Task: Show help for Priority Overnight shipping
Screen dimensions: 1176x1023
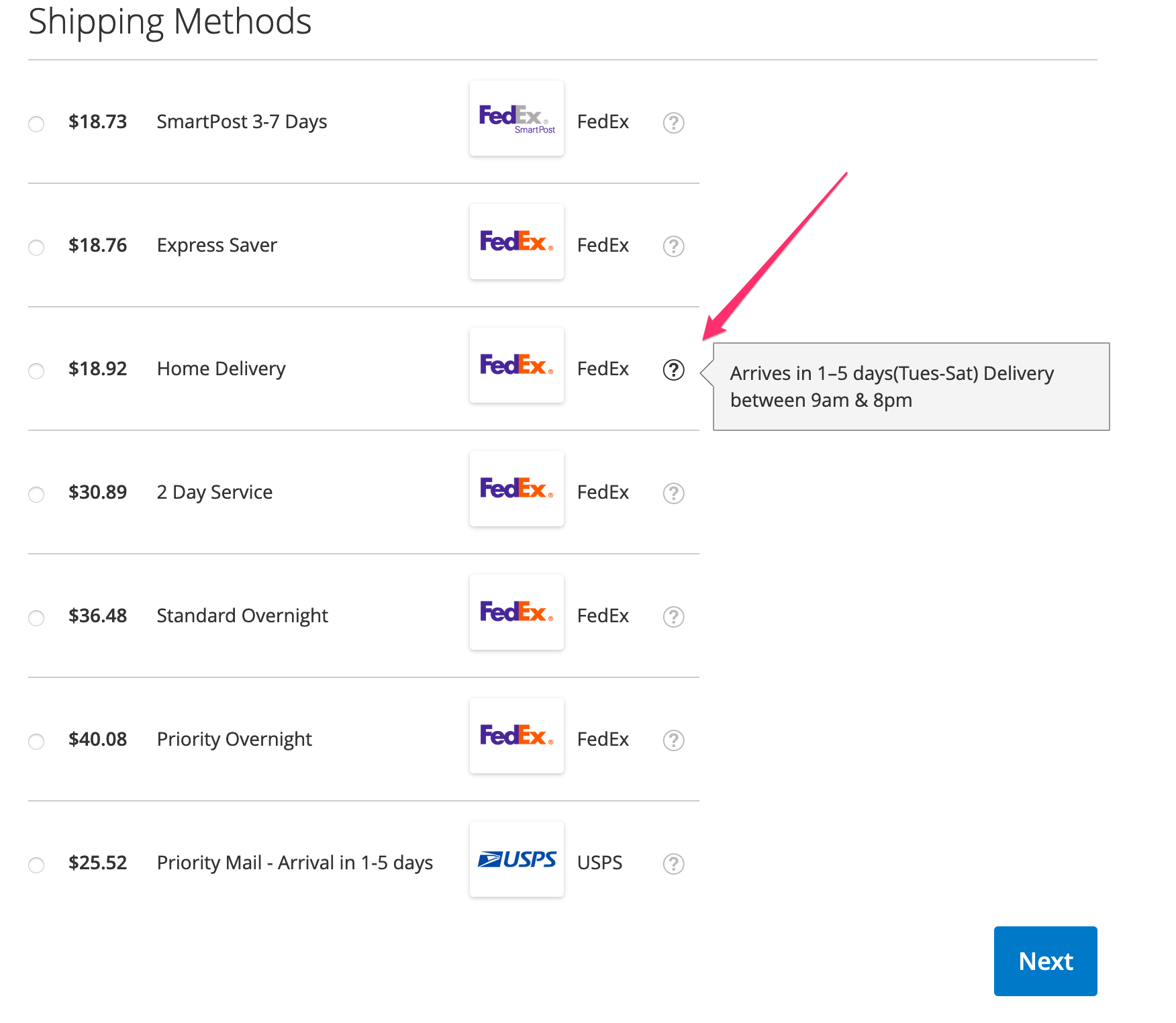Action: [673, 740]
